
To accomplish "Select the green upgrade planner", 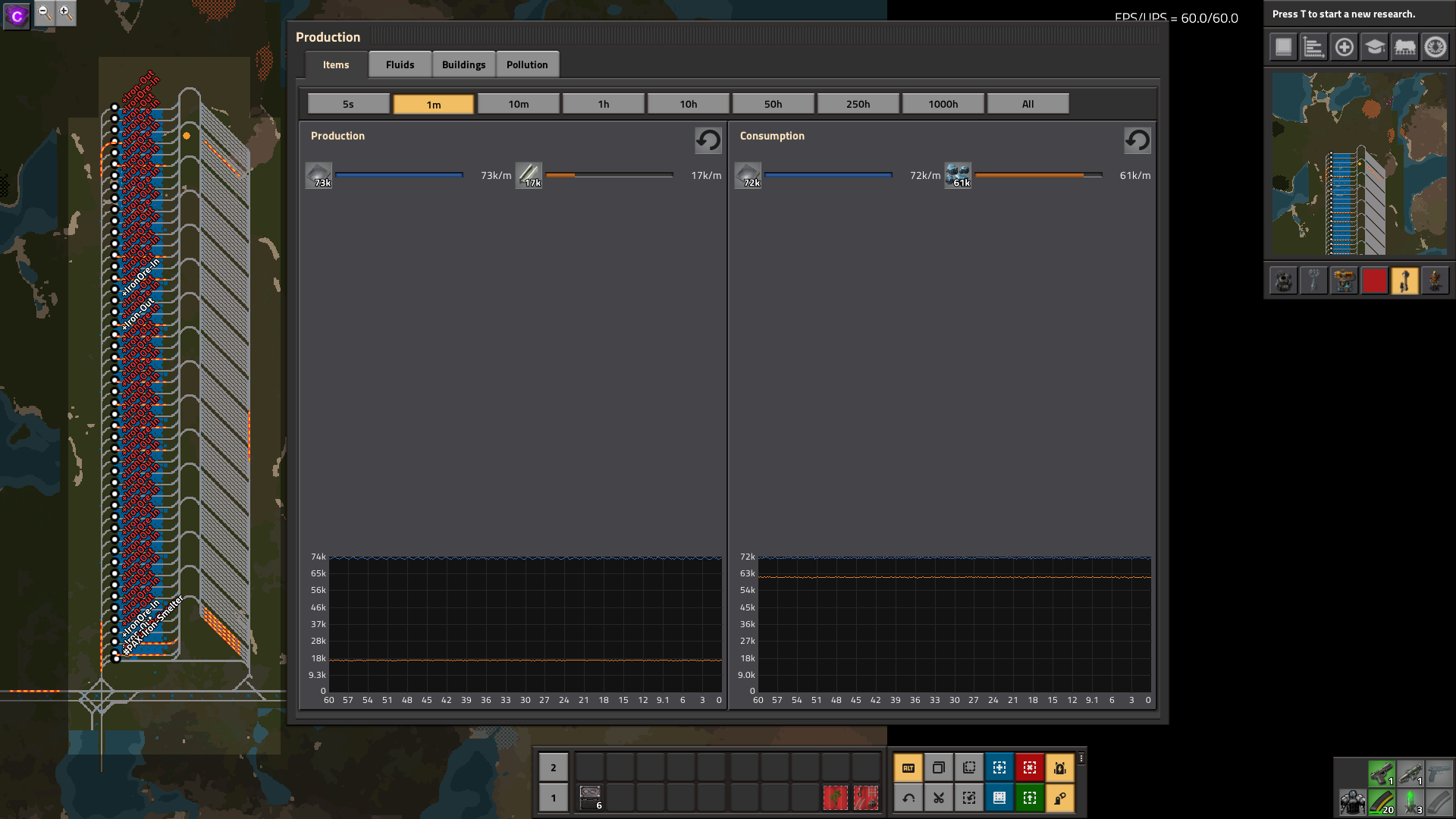I will (1030, 798).
